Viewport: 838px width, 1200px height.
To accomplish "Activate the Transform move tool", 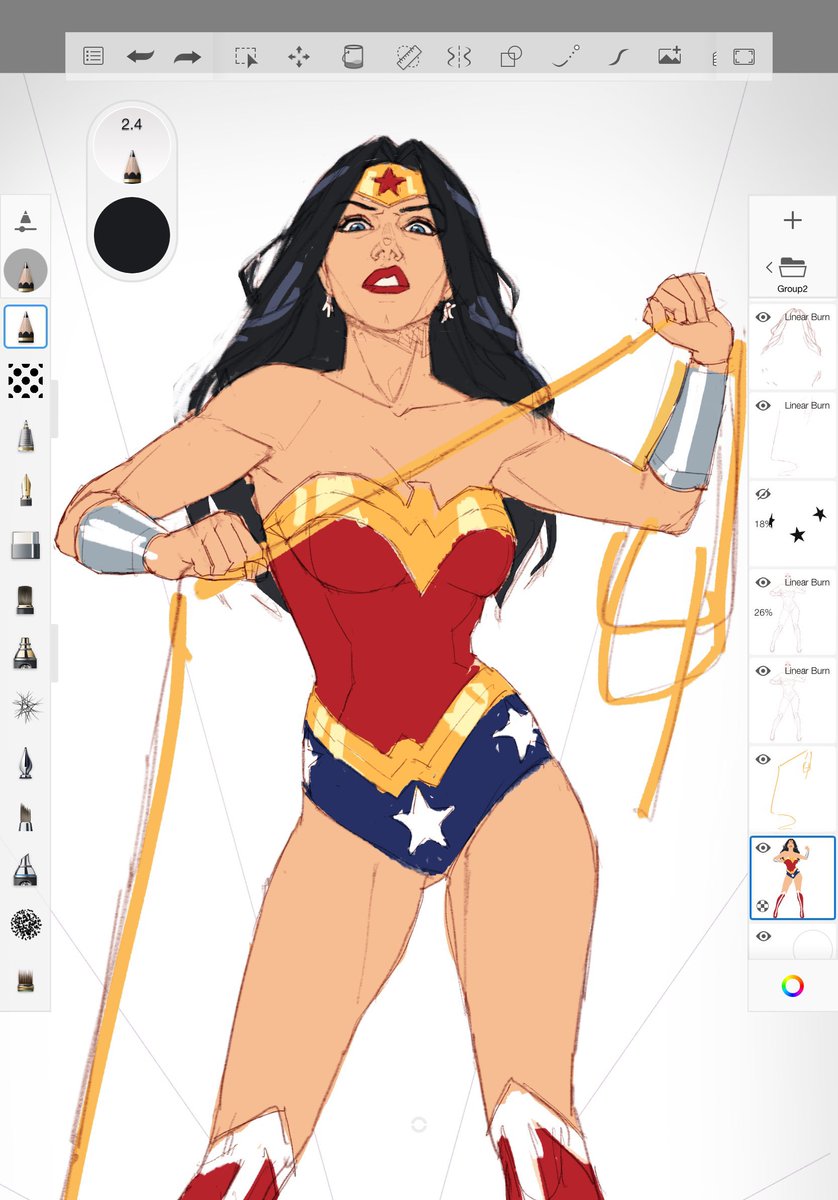I will pyautogui.click(x=299, y=56).
